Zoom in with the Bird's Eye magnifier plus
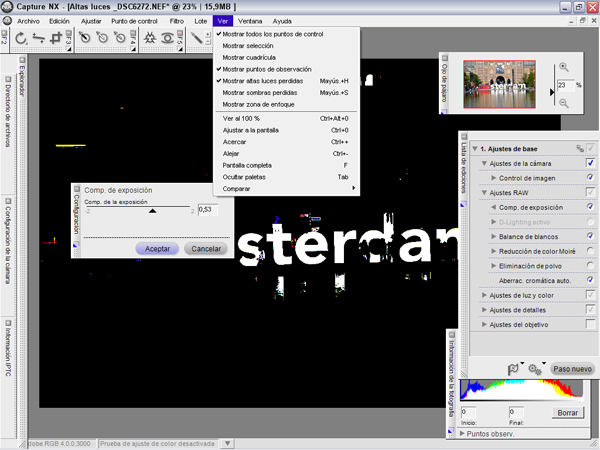The height and width of the screenshot is (450, 600). (x=563, y=68)
